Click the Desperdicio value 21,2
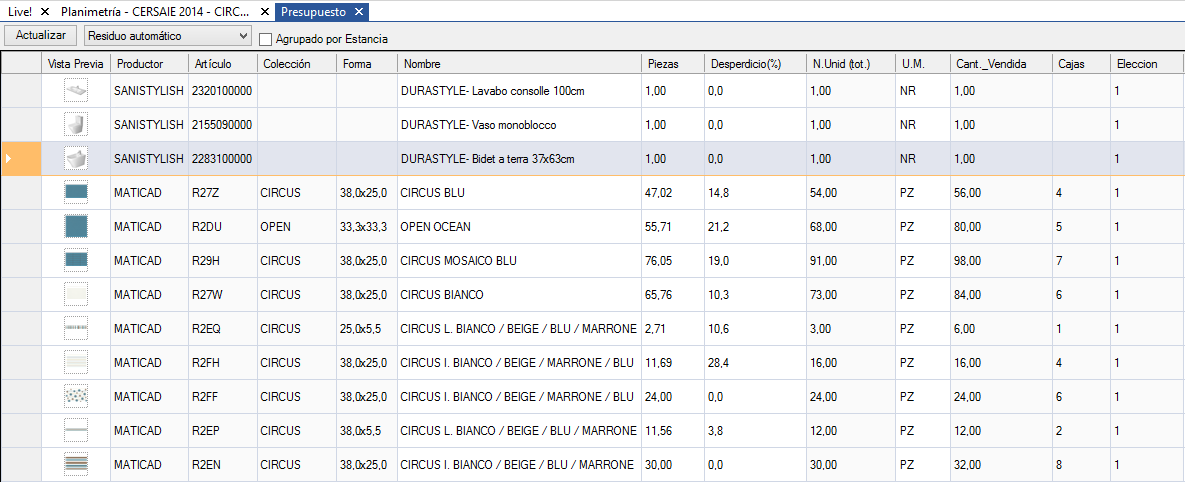 [755, 227]
